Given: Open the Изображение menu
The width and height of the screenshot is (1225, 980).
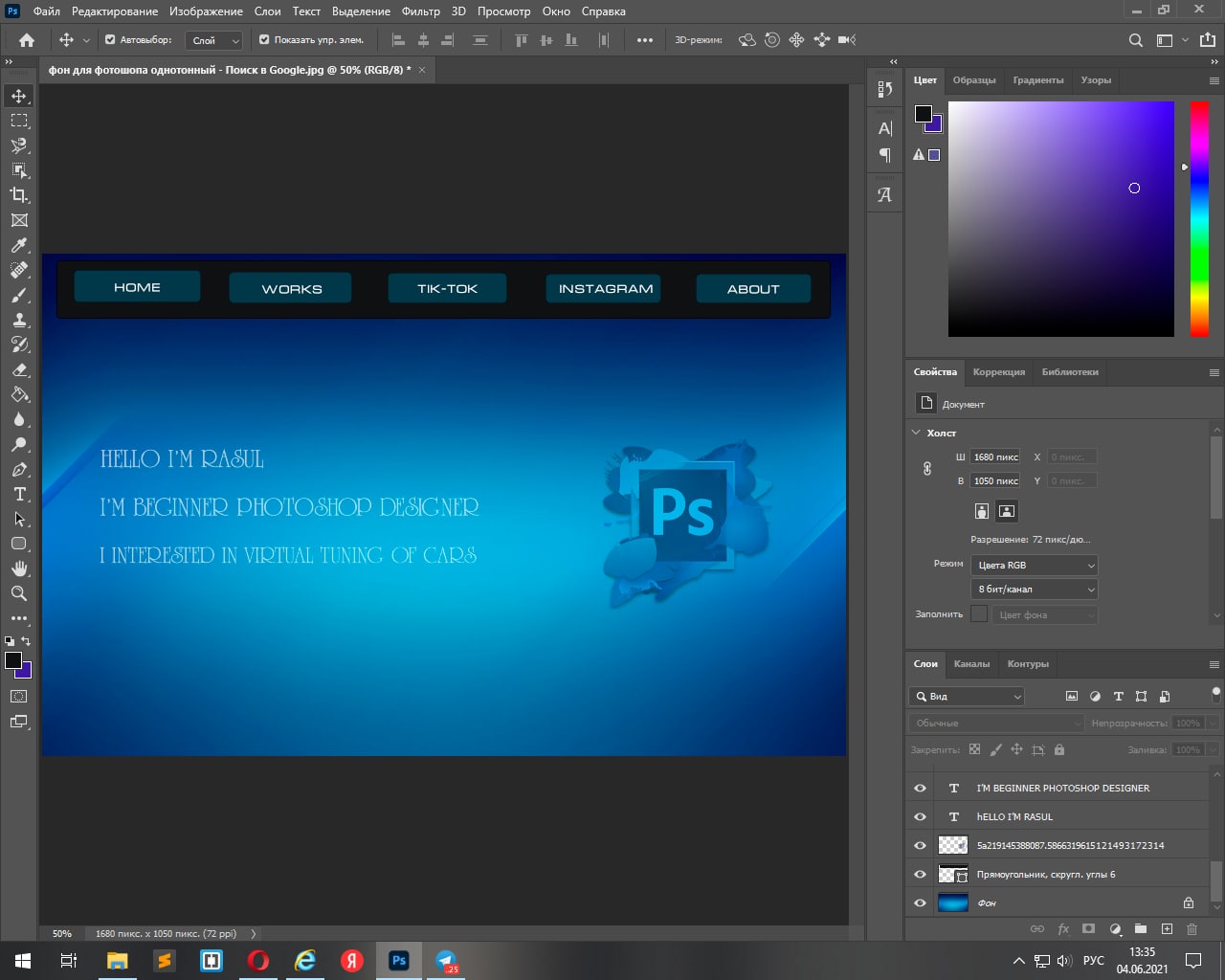Looking at the screenshot, I should click(206, 11).
